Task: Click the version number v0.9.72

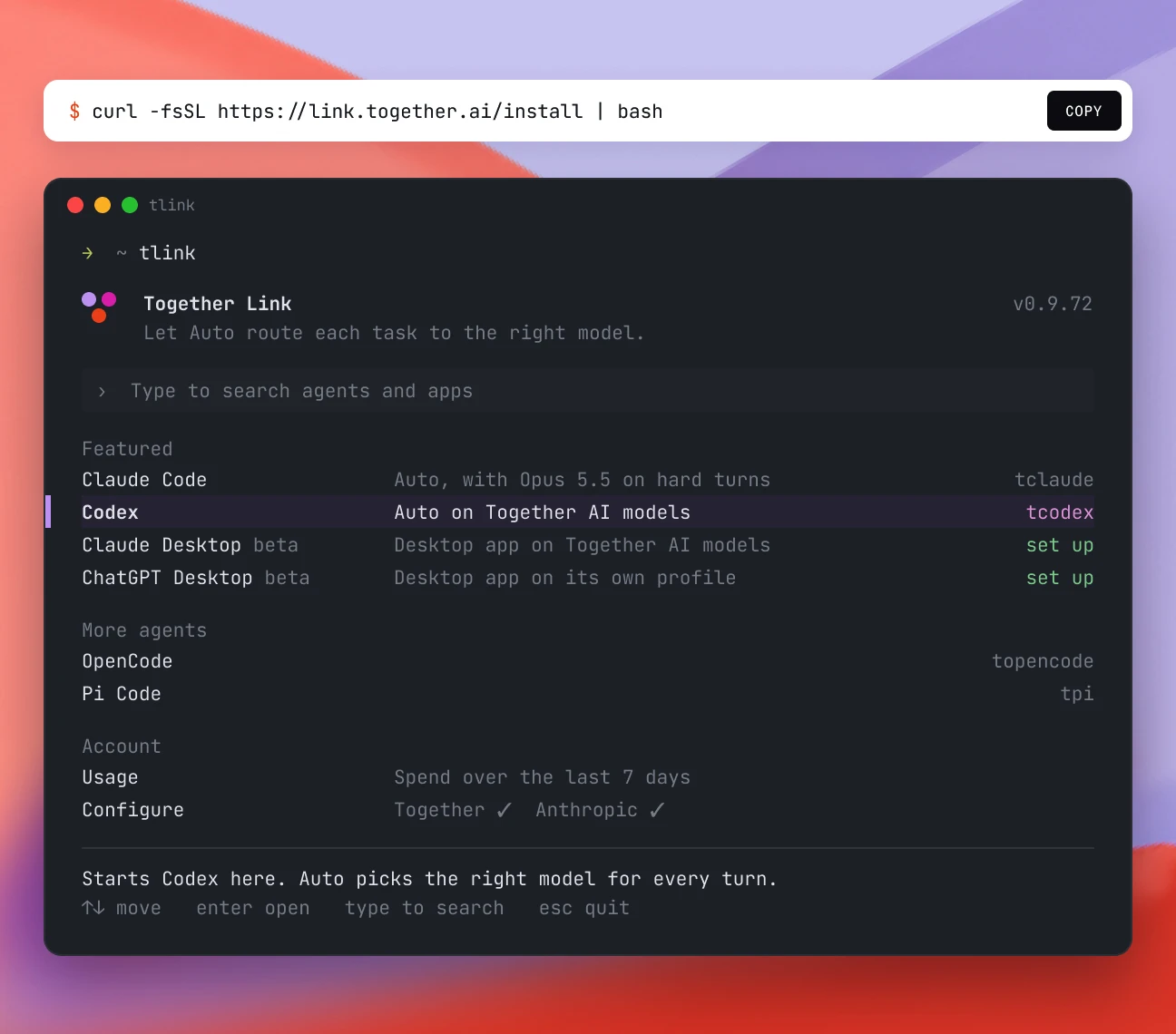Action: [1053, 304]
